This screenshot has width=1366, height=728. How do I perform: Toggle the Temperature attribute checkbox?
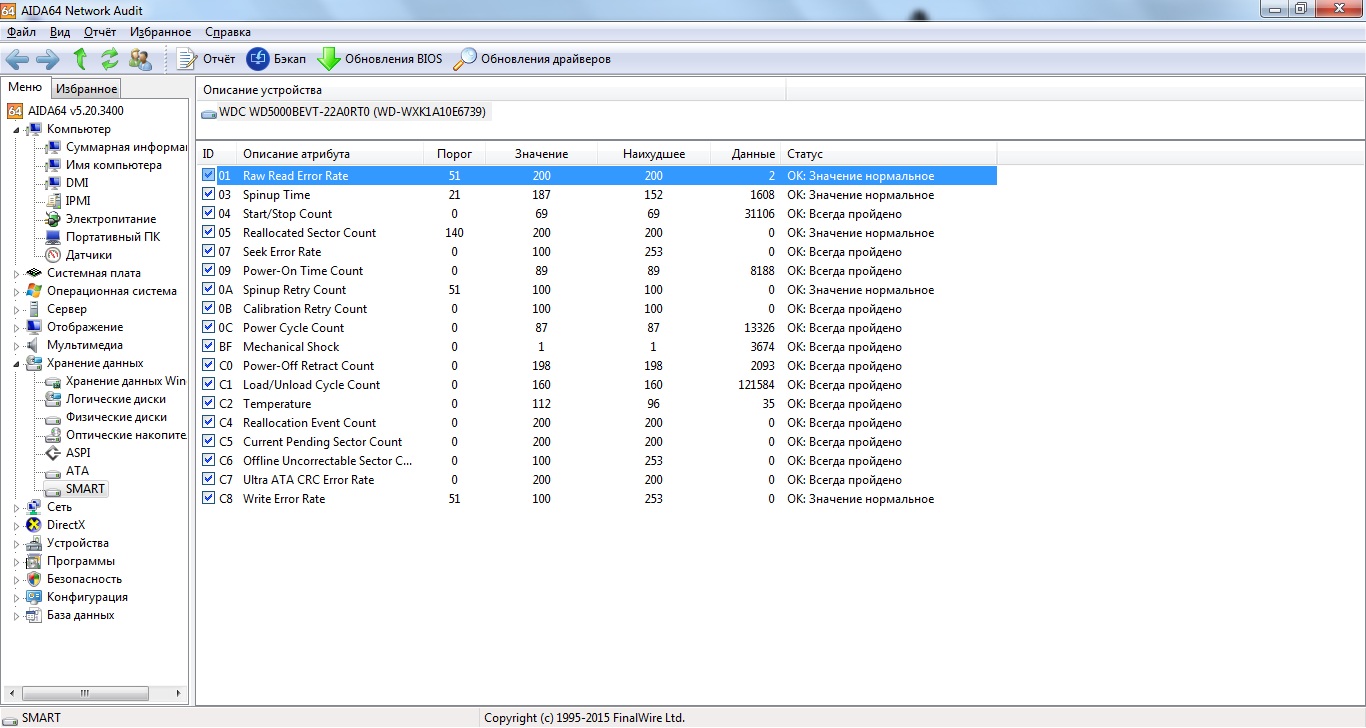208,403
